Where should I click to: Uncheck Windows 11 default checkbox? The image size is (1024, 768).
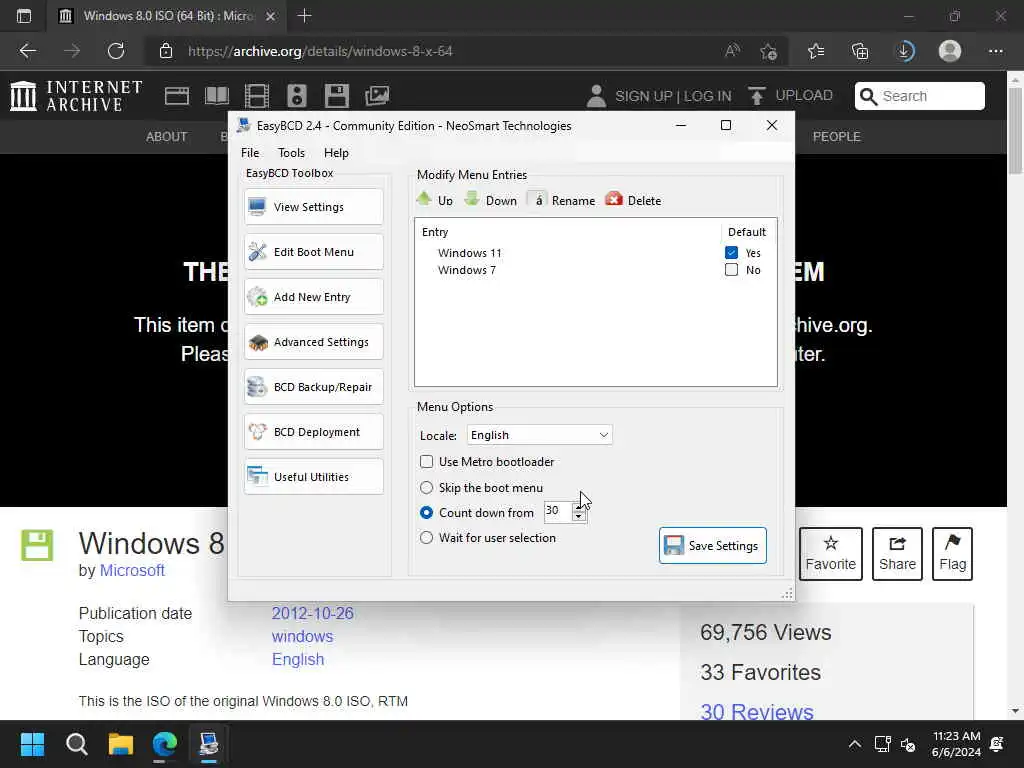tap(731, 253)
